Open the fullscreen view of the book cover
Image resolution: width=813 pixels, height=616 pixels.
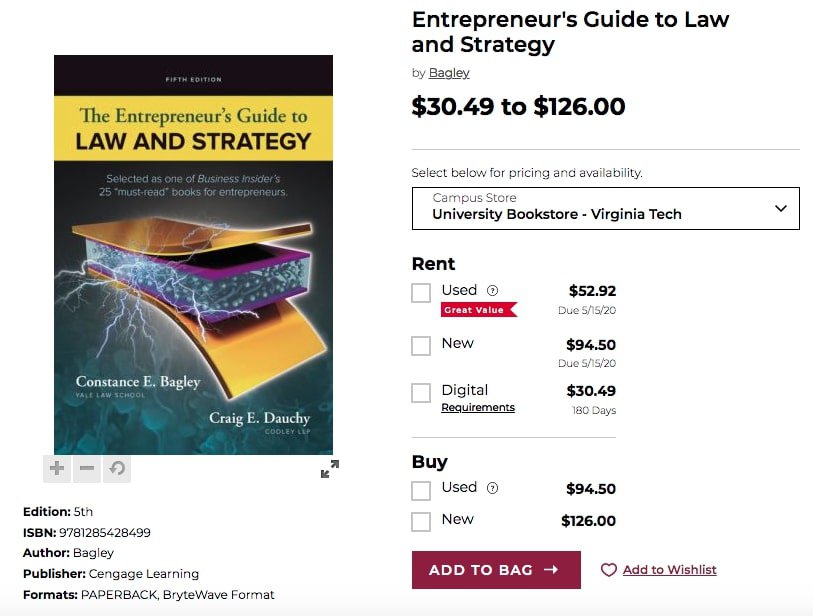(330, 468)
